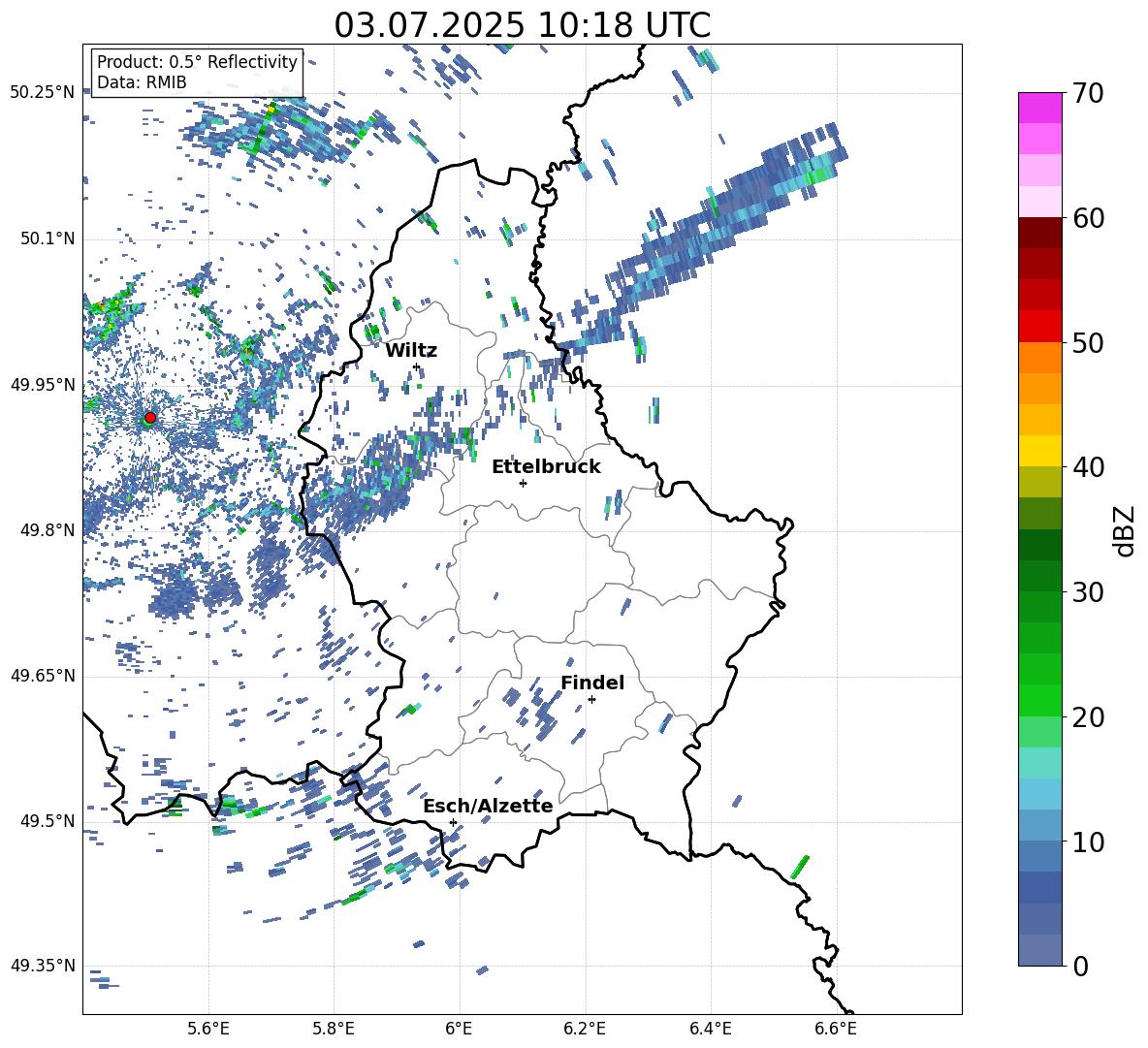
Task: Click the 6.6°E longitude tick label
Action: (836, 1029)
